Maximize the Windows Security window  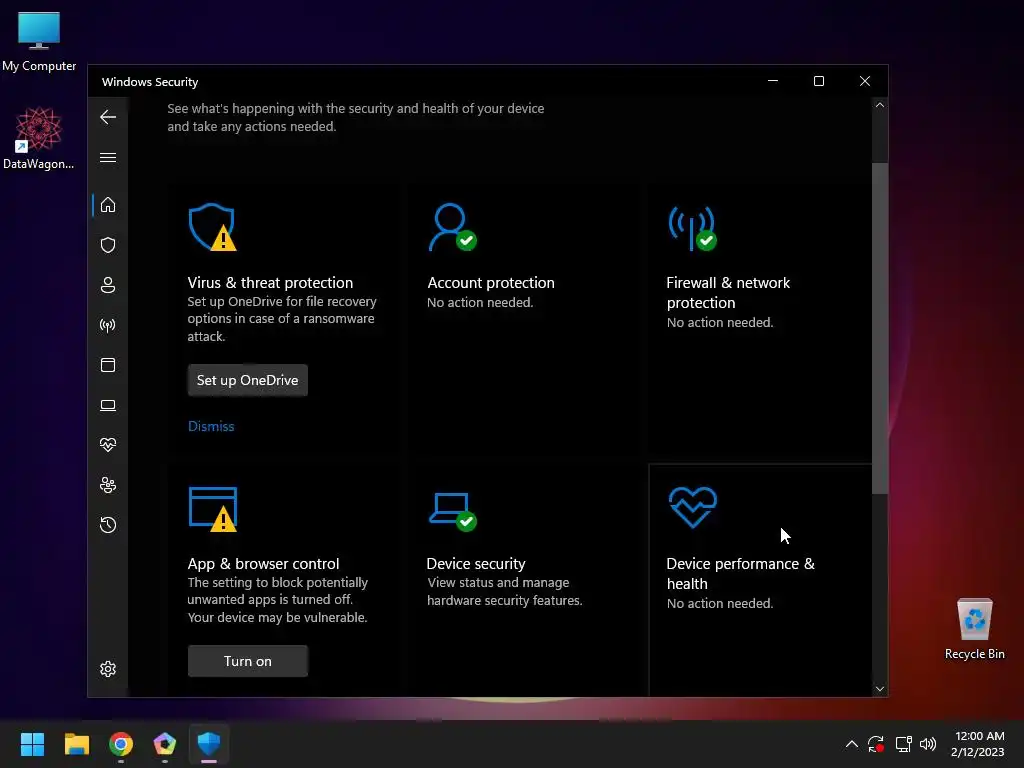tap(819, 81)
